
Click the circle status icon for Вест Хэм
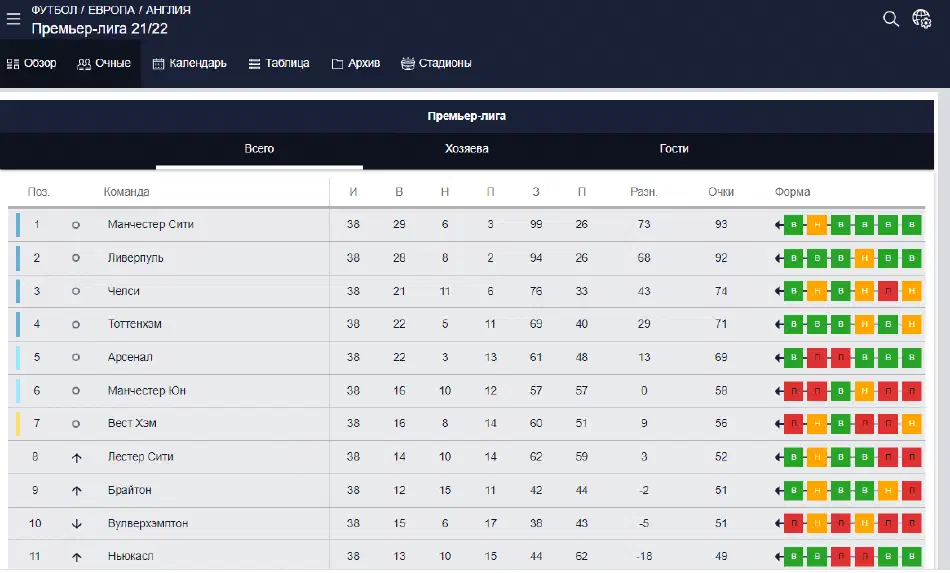coord(76,424)
